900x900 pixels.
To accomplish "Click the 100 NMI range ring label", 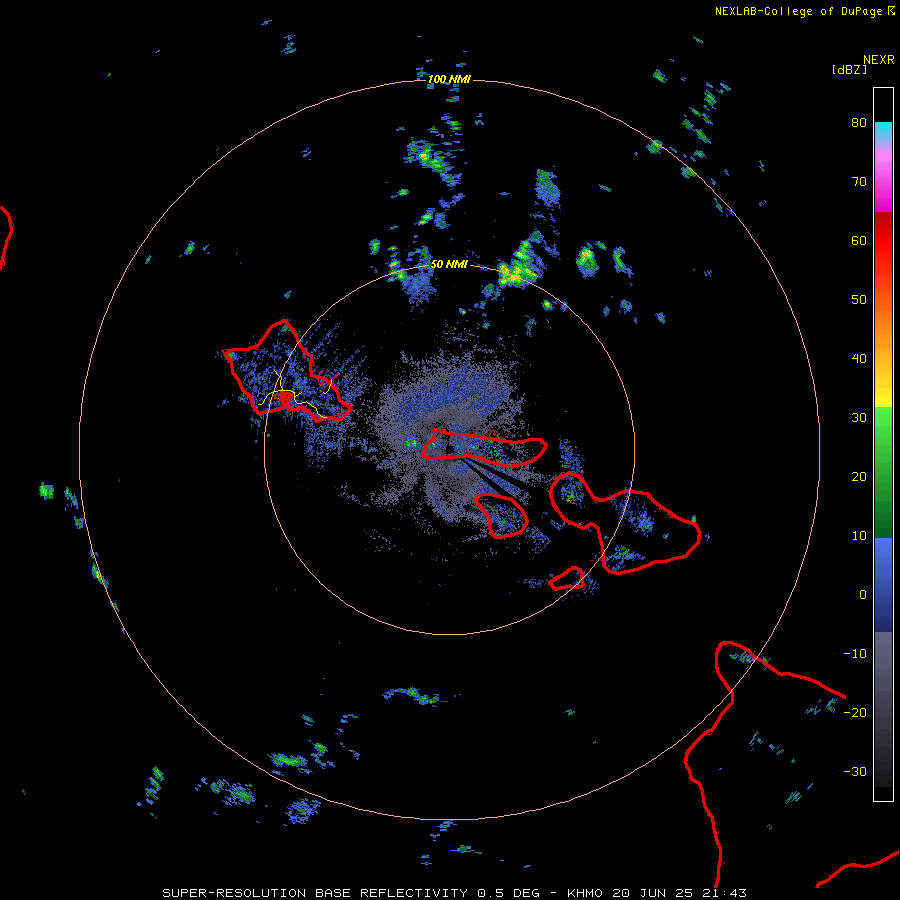I will pos(449,79).
